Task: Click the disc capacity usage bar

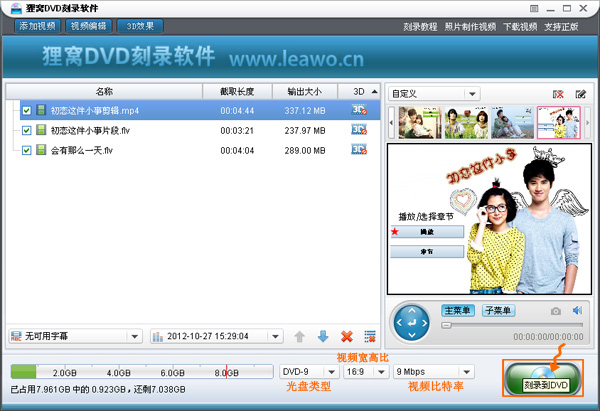Action: point(142,372)
